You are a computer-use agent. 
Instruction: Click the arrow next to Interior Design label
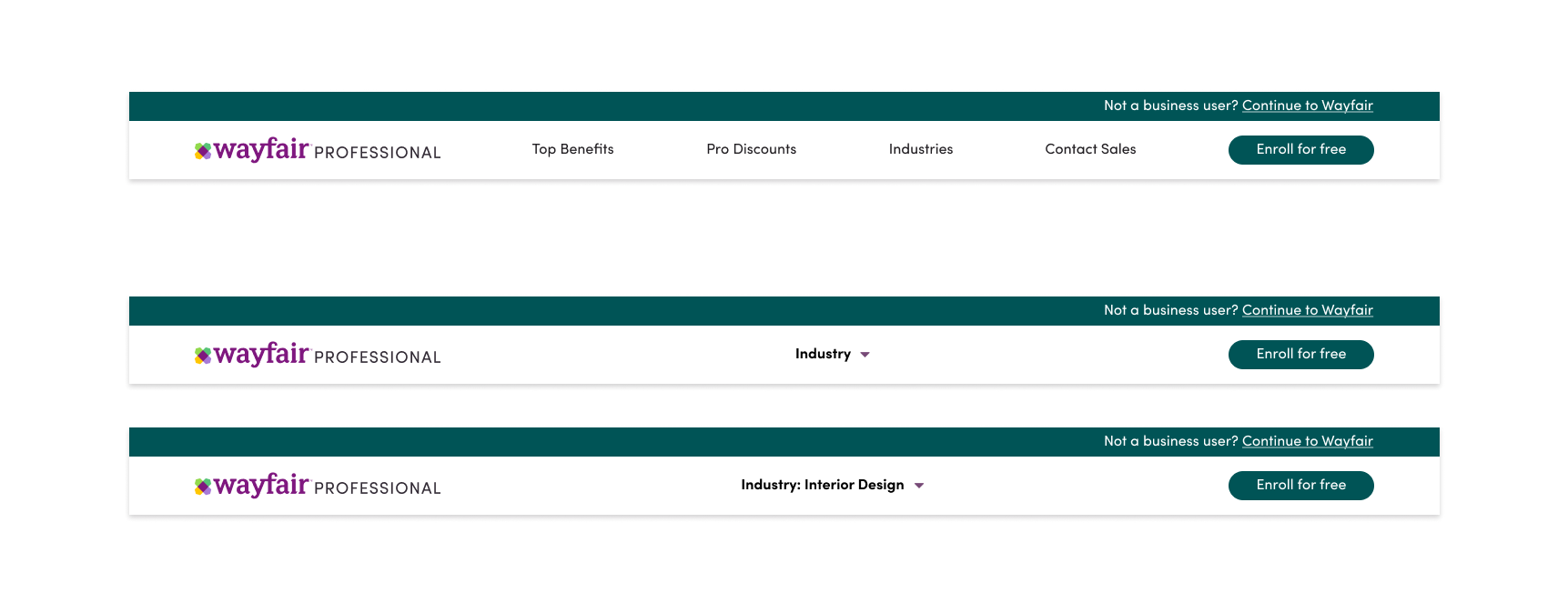(919, 486)
